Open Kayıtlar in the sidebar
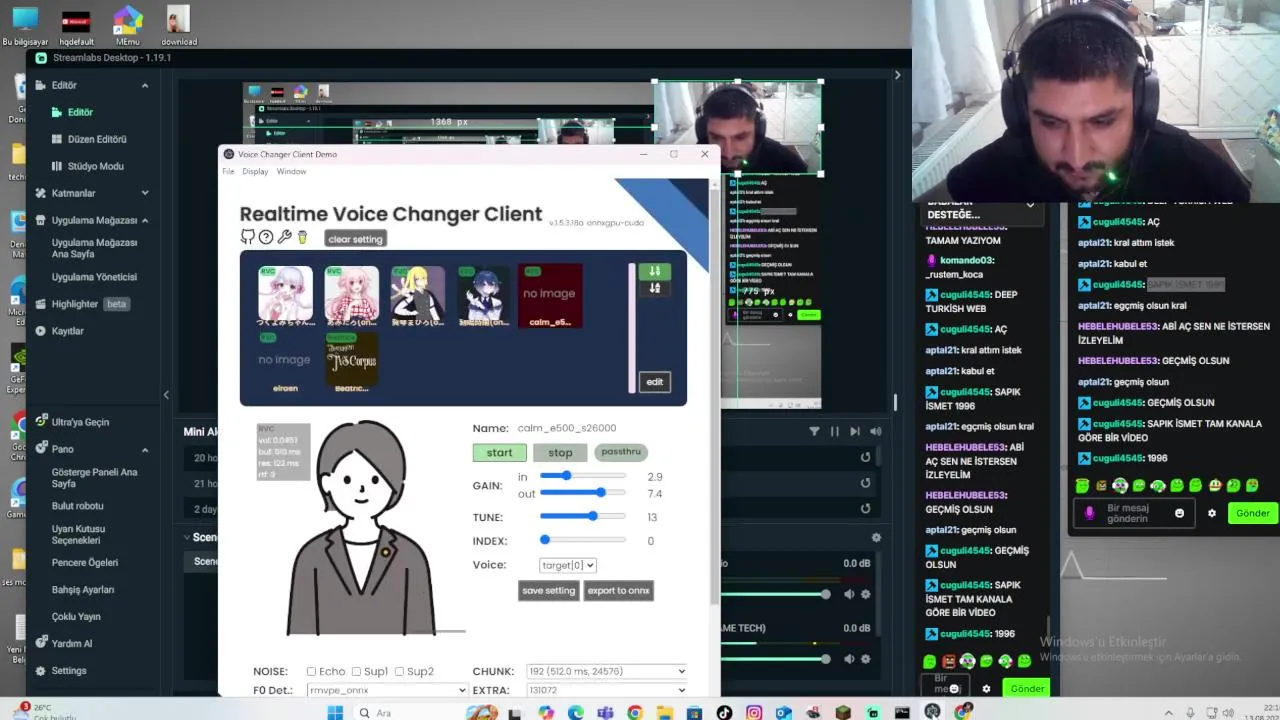Viewport: 1280px width, 720px height. coord(68,331)
